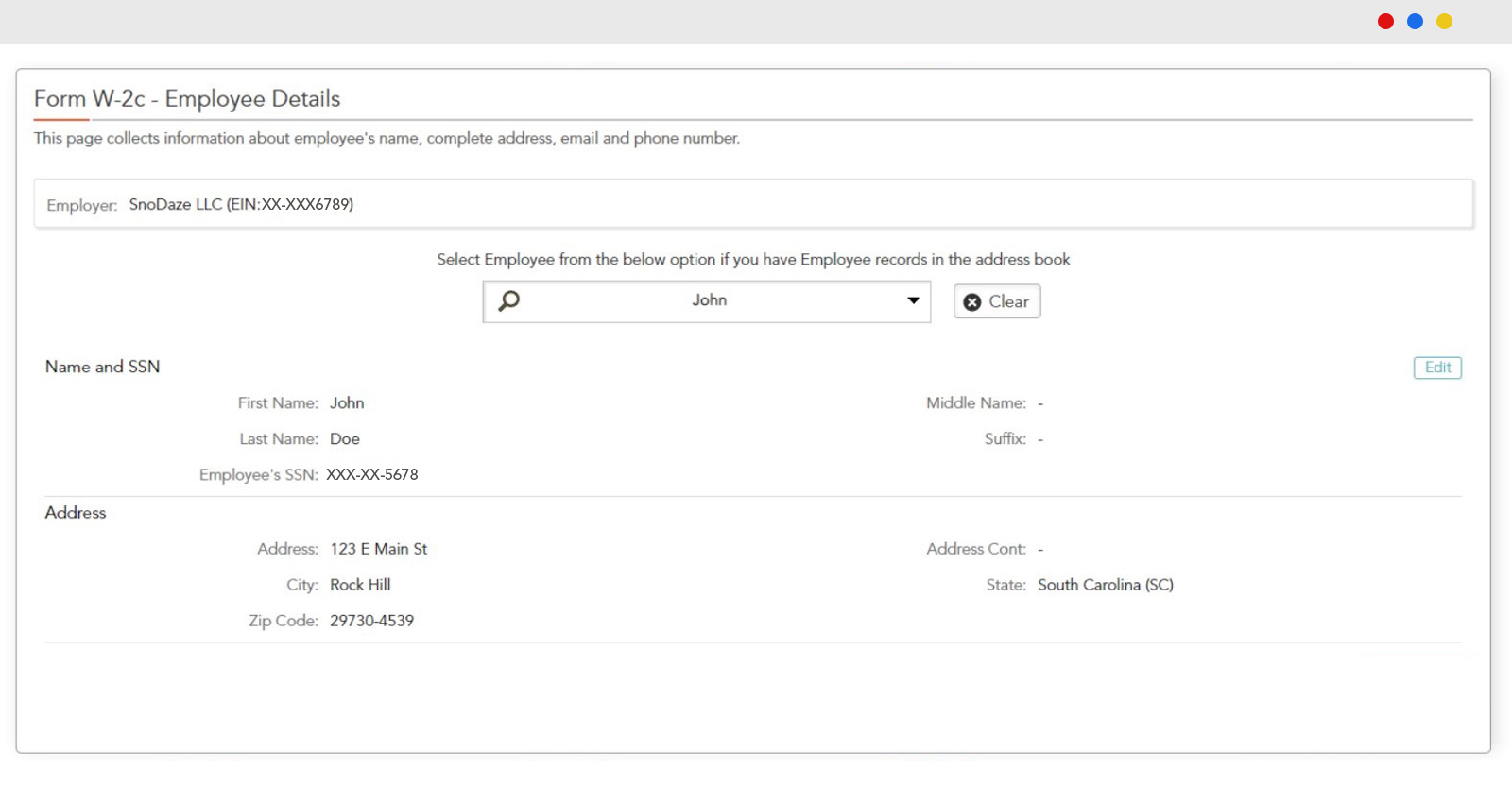This screenshot has width=1512, height=787.
Task: Click the Employee's SSN value XXX-XX-5678
Action: click(x=372, y=475)
